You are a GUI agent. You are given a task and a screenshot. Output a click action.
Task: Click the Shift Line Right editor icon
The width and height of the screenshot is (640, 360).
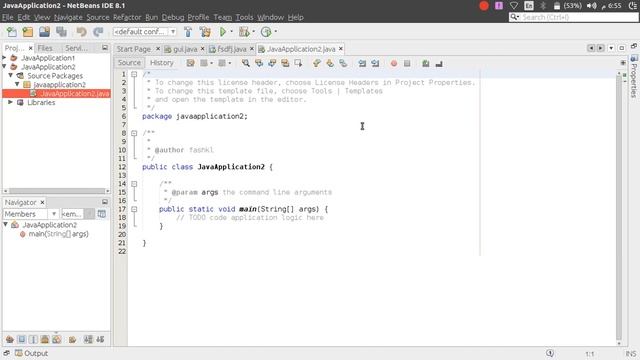[x=375, y=63]
